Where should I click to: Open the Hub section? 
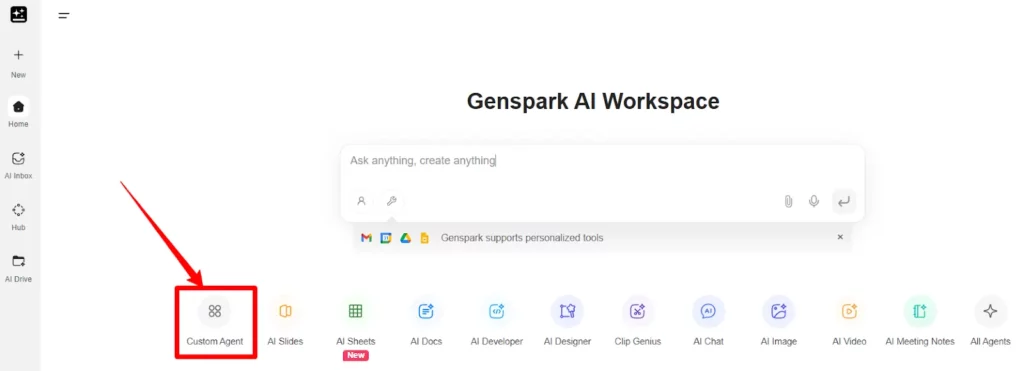18,217
